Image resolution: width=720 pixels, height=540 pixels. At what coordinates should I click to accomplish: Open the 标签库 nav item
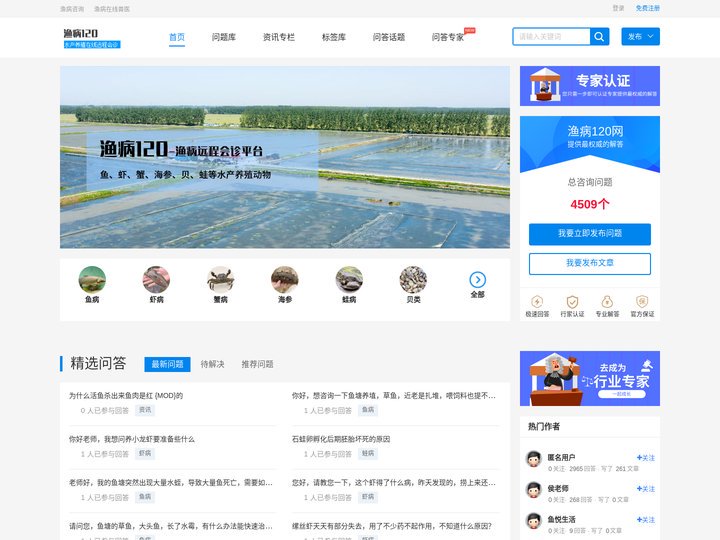334,37
